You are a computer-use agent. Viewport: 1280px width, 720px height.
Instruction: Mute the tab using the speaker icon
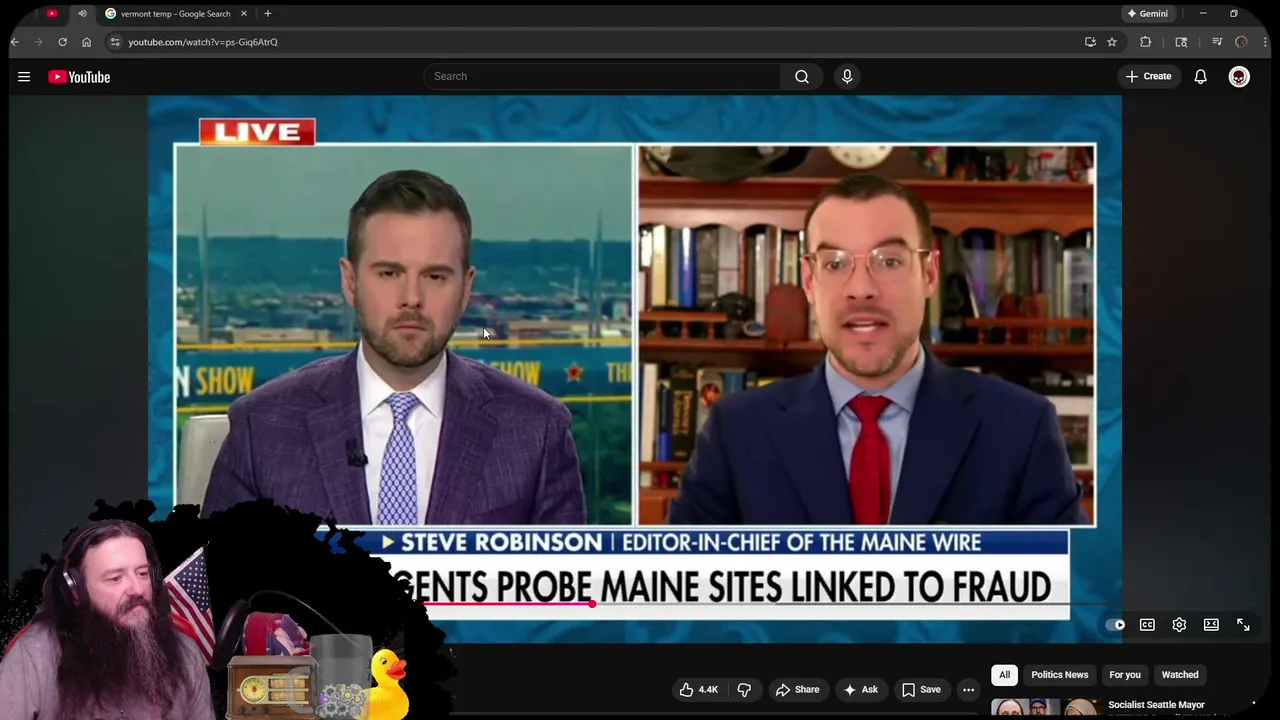tap(82, 14)
